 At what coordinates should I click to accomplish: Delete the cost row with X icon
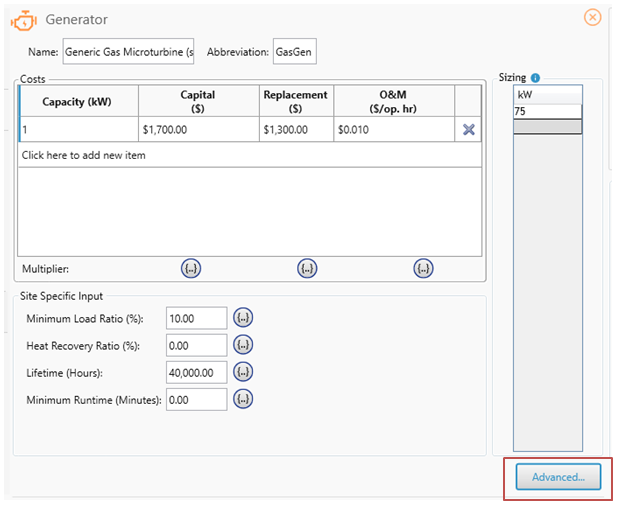[468, 129]
